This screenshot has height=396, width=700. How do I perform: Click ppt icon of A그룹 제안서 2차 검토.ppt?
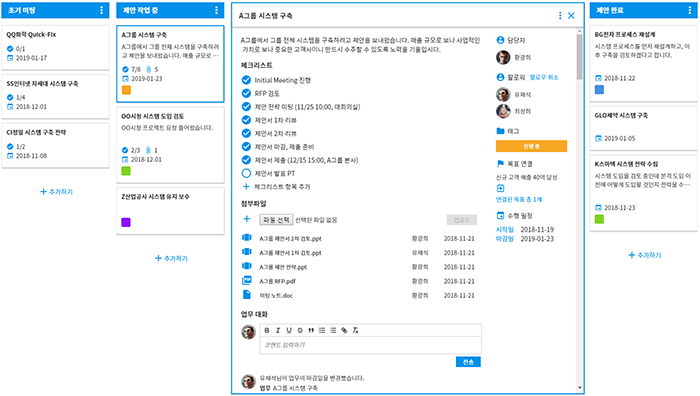point(246,238)
